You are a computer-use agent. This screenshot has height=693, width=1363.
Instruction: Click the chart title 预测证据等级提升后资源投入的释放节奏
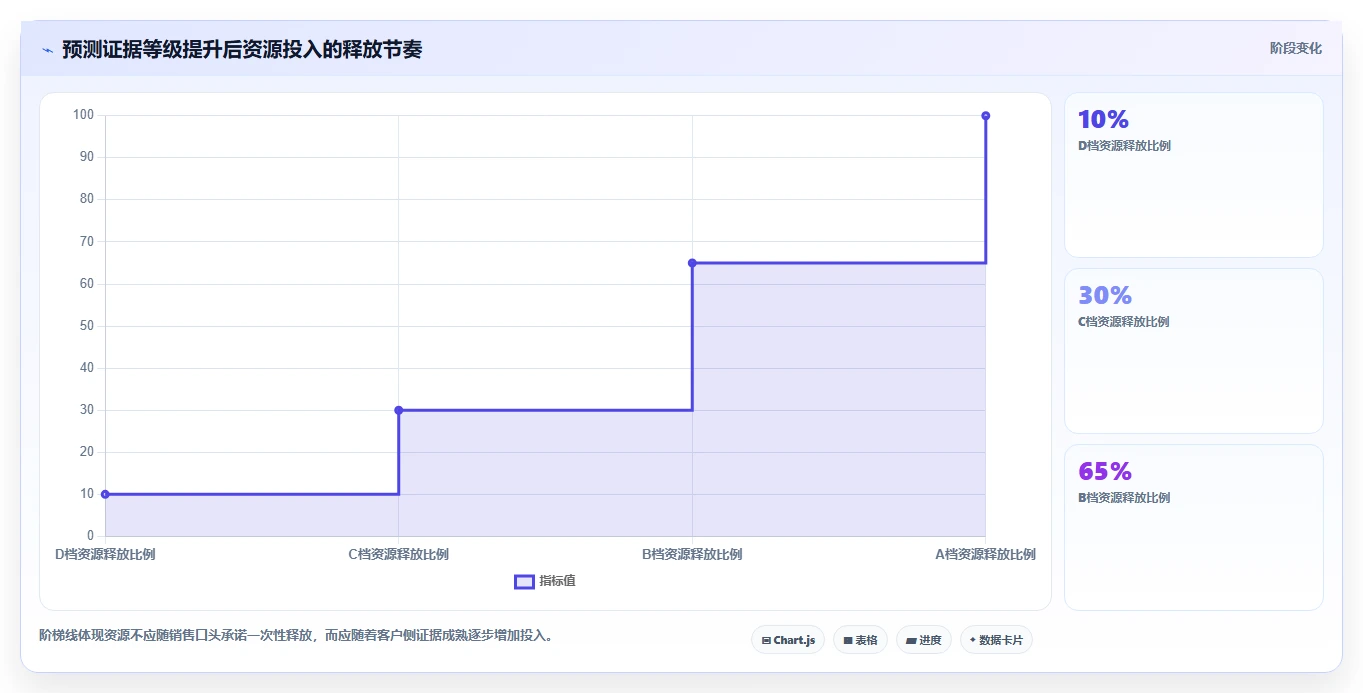[242, 49]
